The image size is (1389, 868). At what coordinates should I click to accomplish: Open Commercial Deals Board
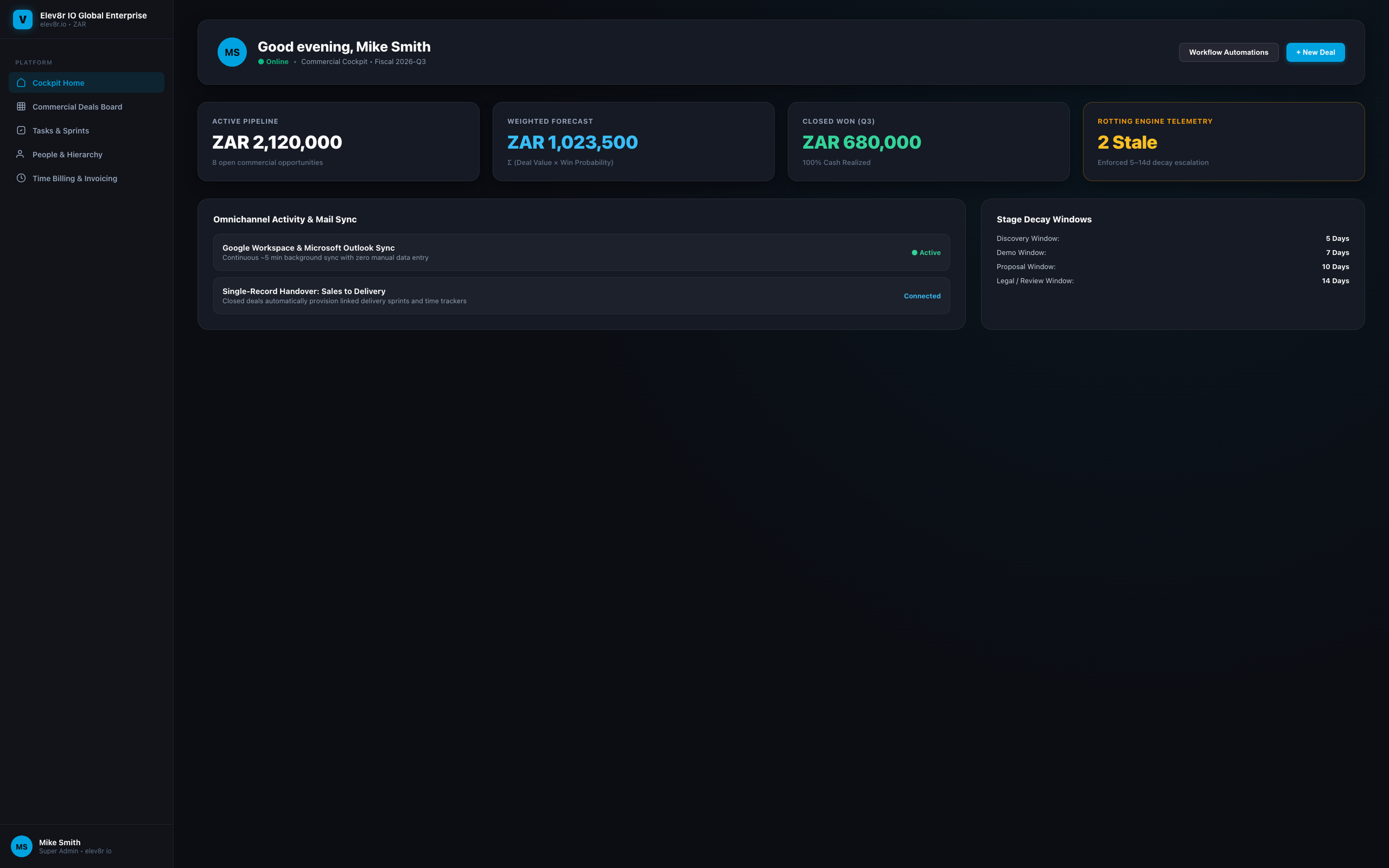[86, 107]
